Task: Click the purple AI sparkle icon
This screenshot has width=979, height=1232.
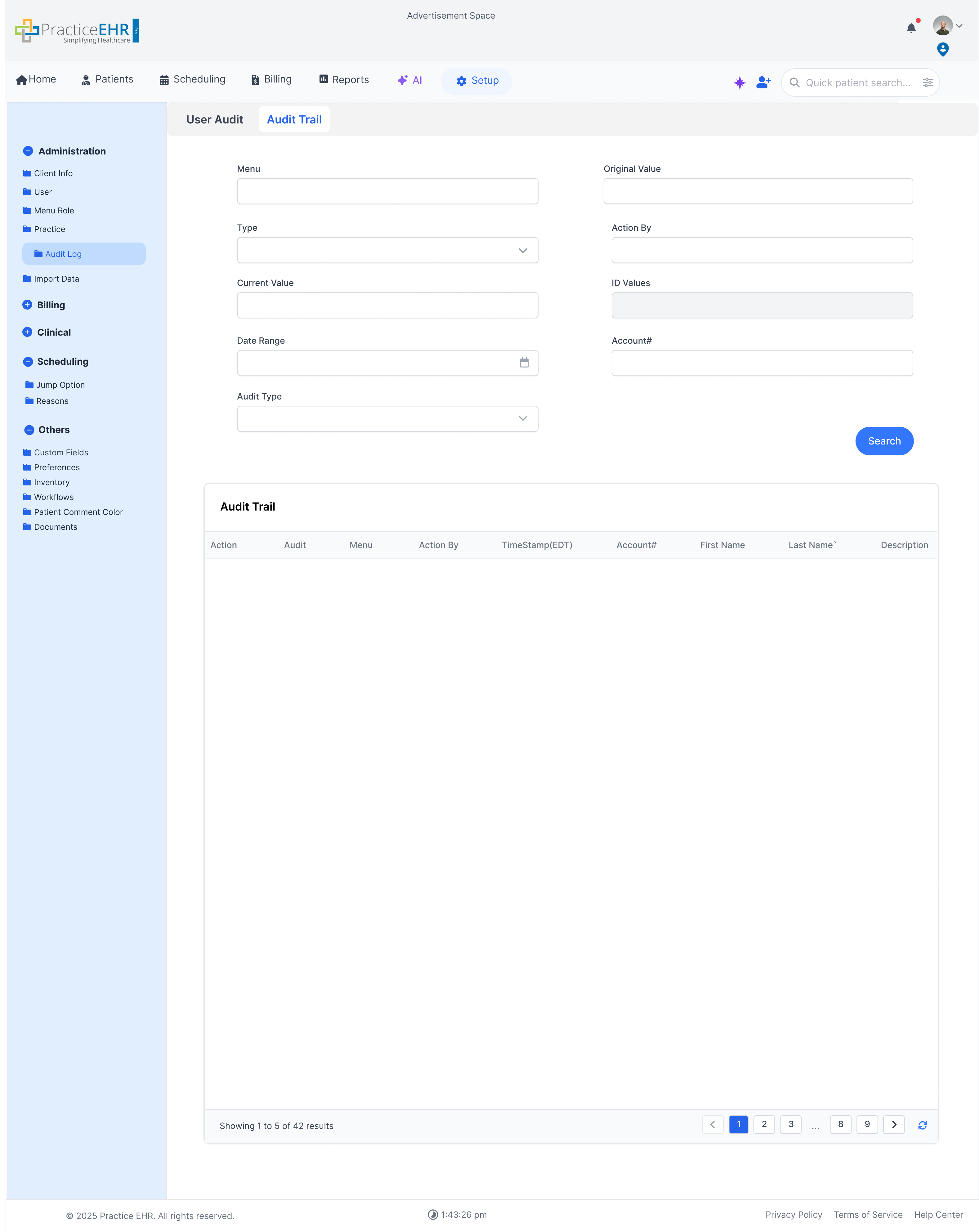Action: [x=740, y=83]
